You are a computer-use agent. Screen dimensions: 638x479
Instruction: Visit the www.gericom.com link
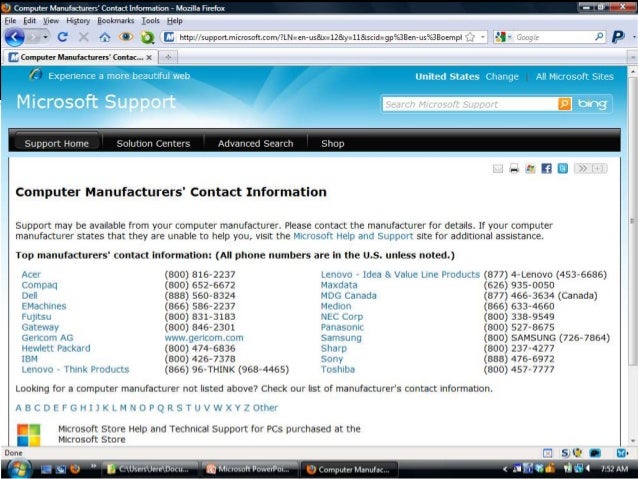click(204, 338)
